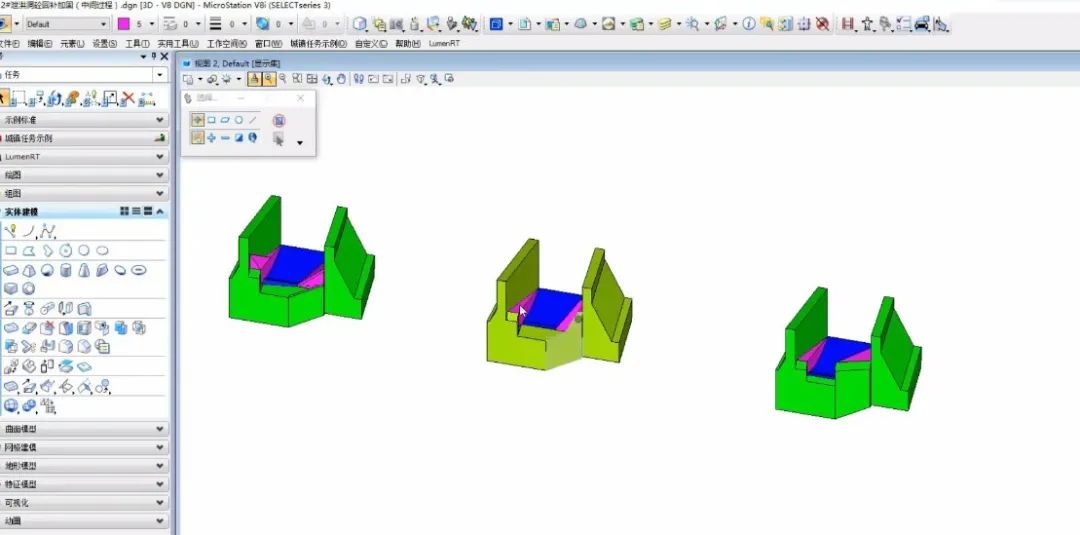The height and width of the screenshot is (535, 1080).
Task: Click the magenta active color swatch
Action: [124, 23]
